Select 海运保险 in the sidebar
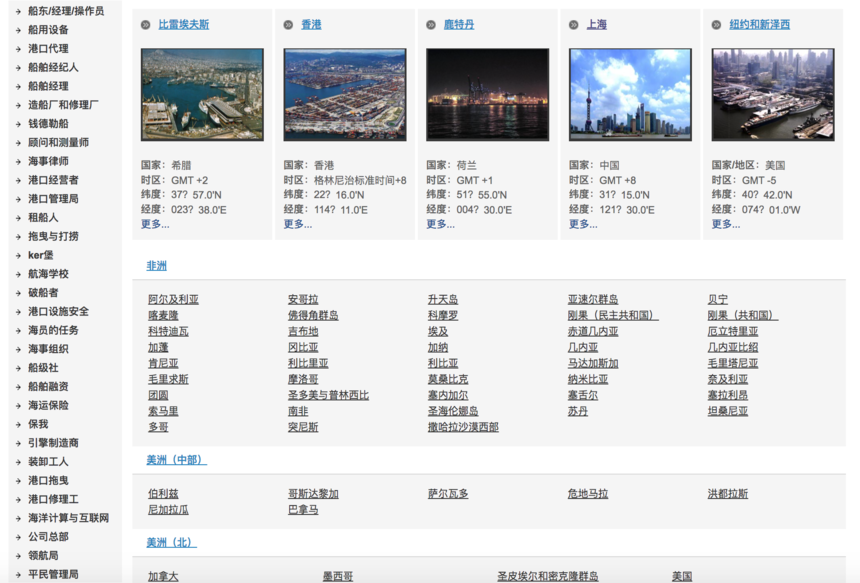This screenshot has width=860, height=583. pyautogui.click(x=48, y=405)
